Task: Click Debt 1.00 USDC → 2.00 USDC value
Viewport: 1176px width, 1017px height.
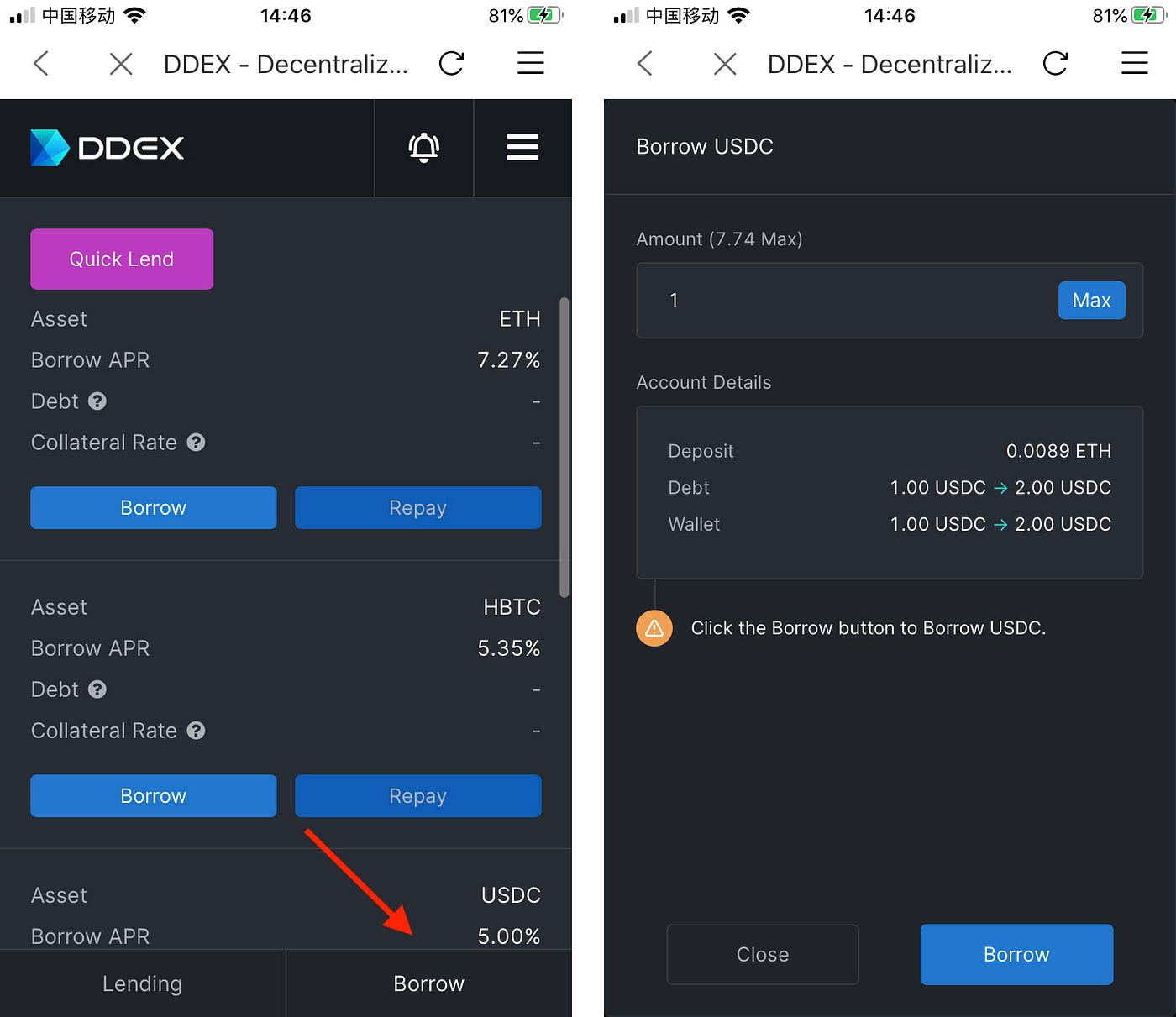Action: click(1000, 488)
